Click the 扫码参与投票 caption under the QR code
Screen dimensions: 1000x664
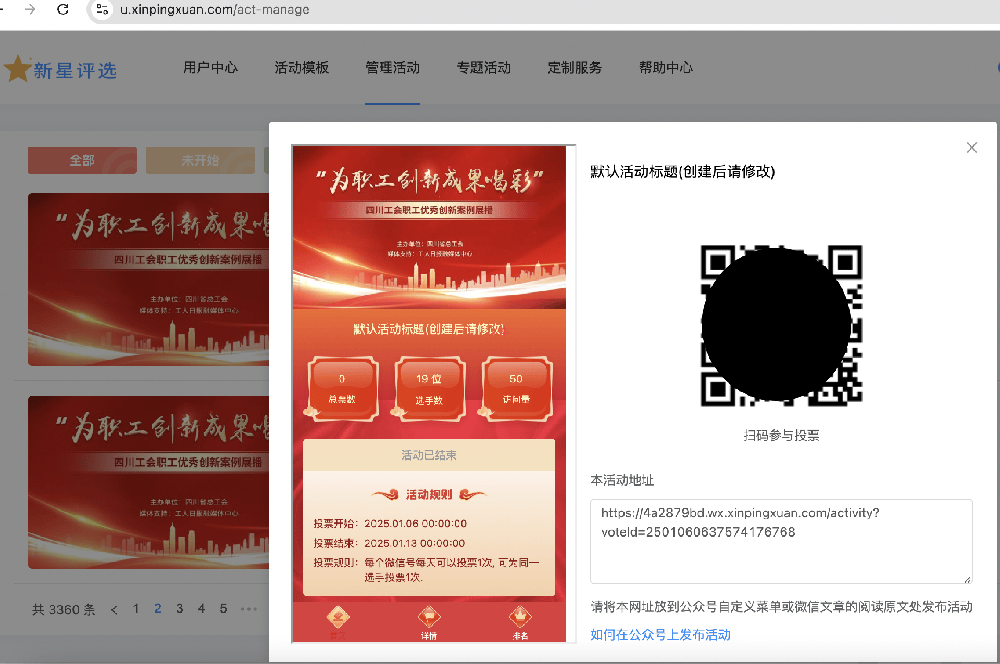point(781,436)
